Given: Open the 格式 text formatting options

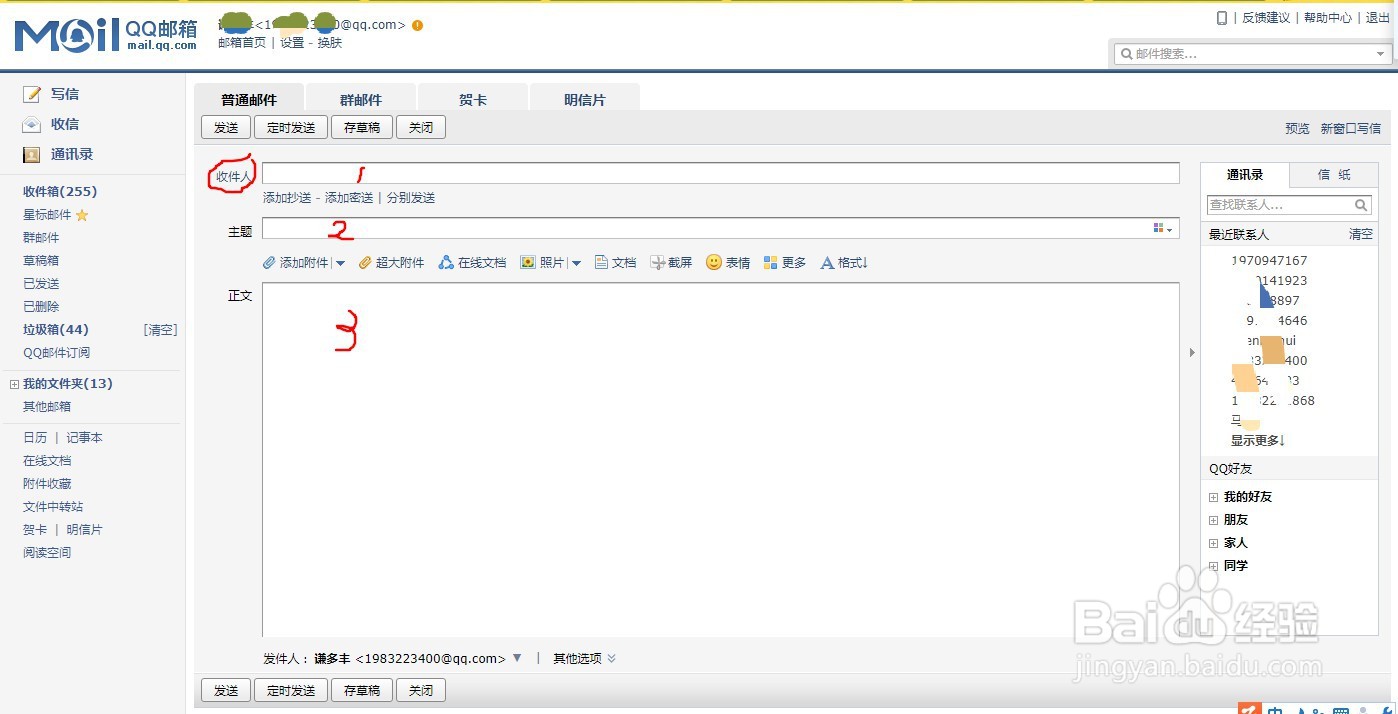Looking at the screenshot, I should [843, 262].
